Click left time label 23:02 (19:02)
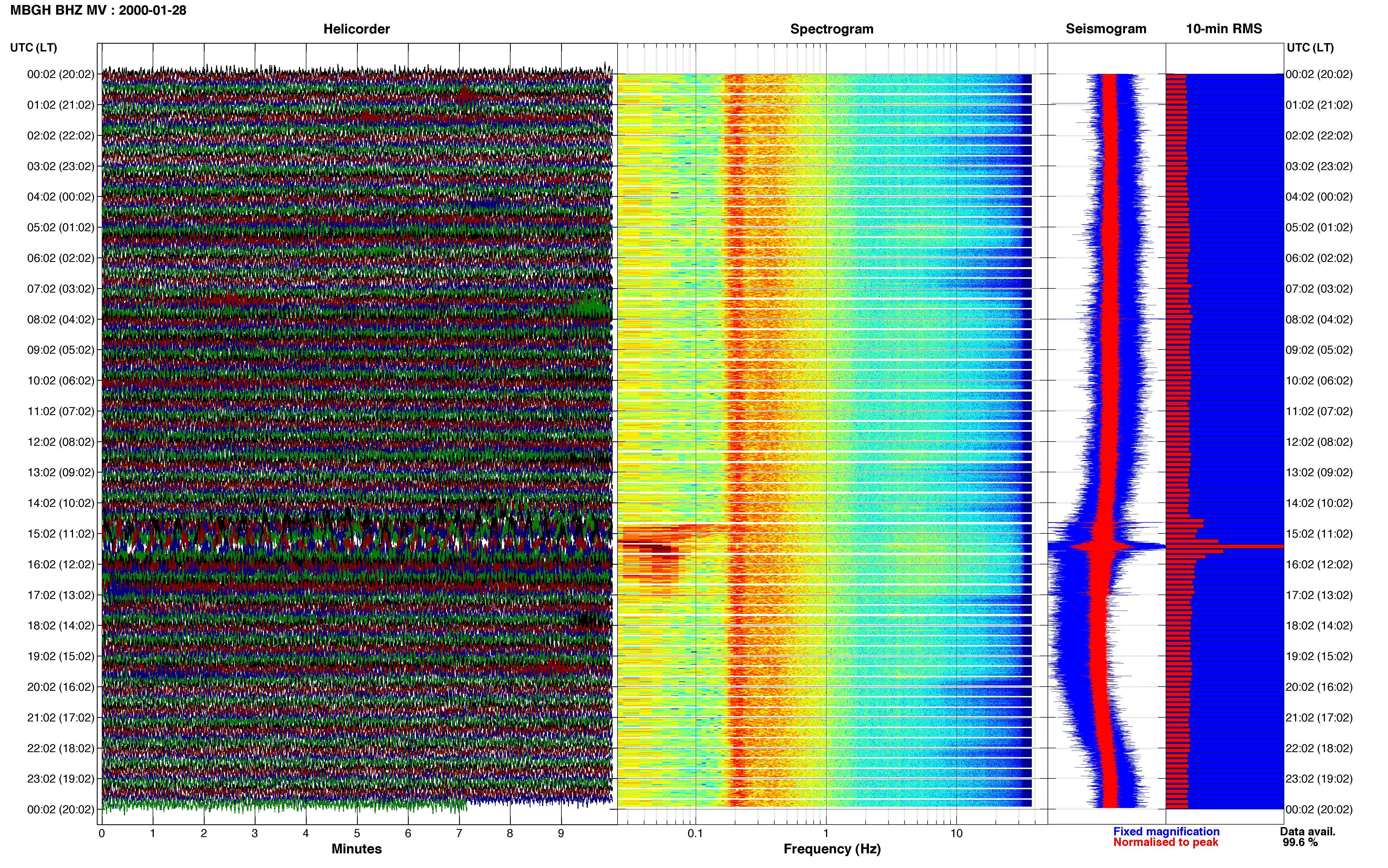 (61, 779)
